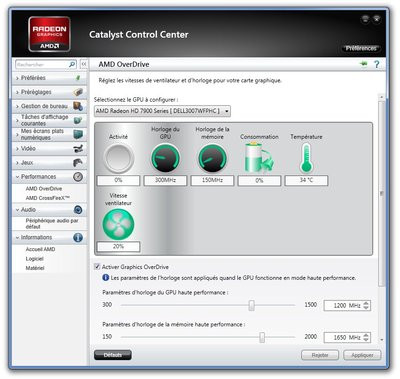Click the Appliquer button
The height and width of the screenshot is (379, 400).
point(362,355)
